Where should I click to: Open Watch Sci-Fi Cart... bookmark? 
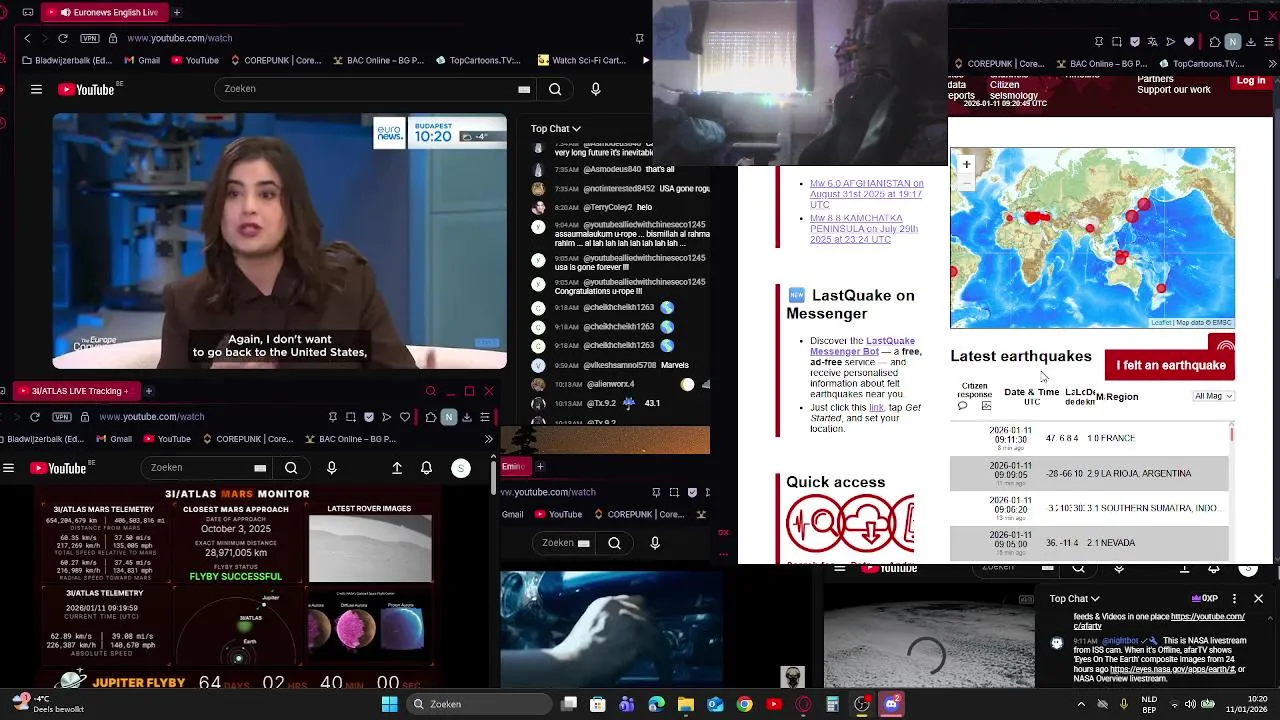click(582, 60)
